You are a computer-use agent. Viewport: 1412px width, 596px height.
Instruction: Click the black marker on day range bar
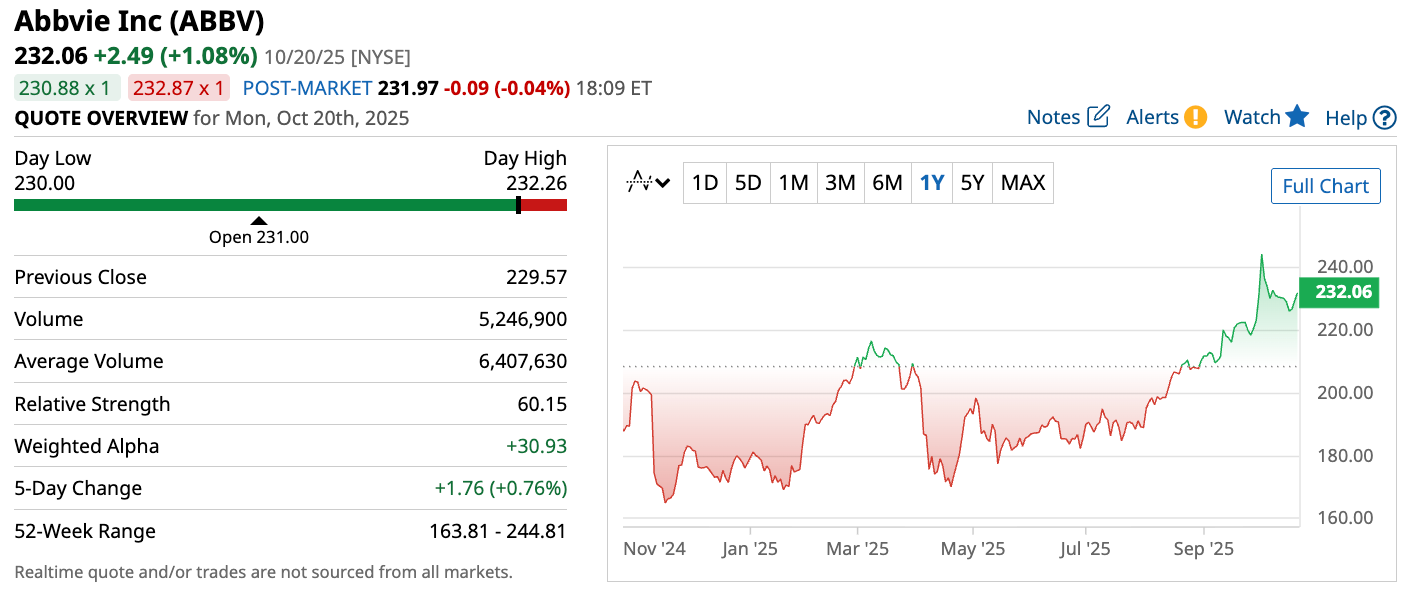518,205
